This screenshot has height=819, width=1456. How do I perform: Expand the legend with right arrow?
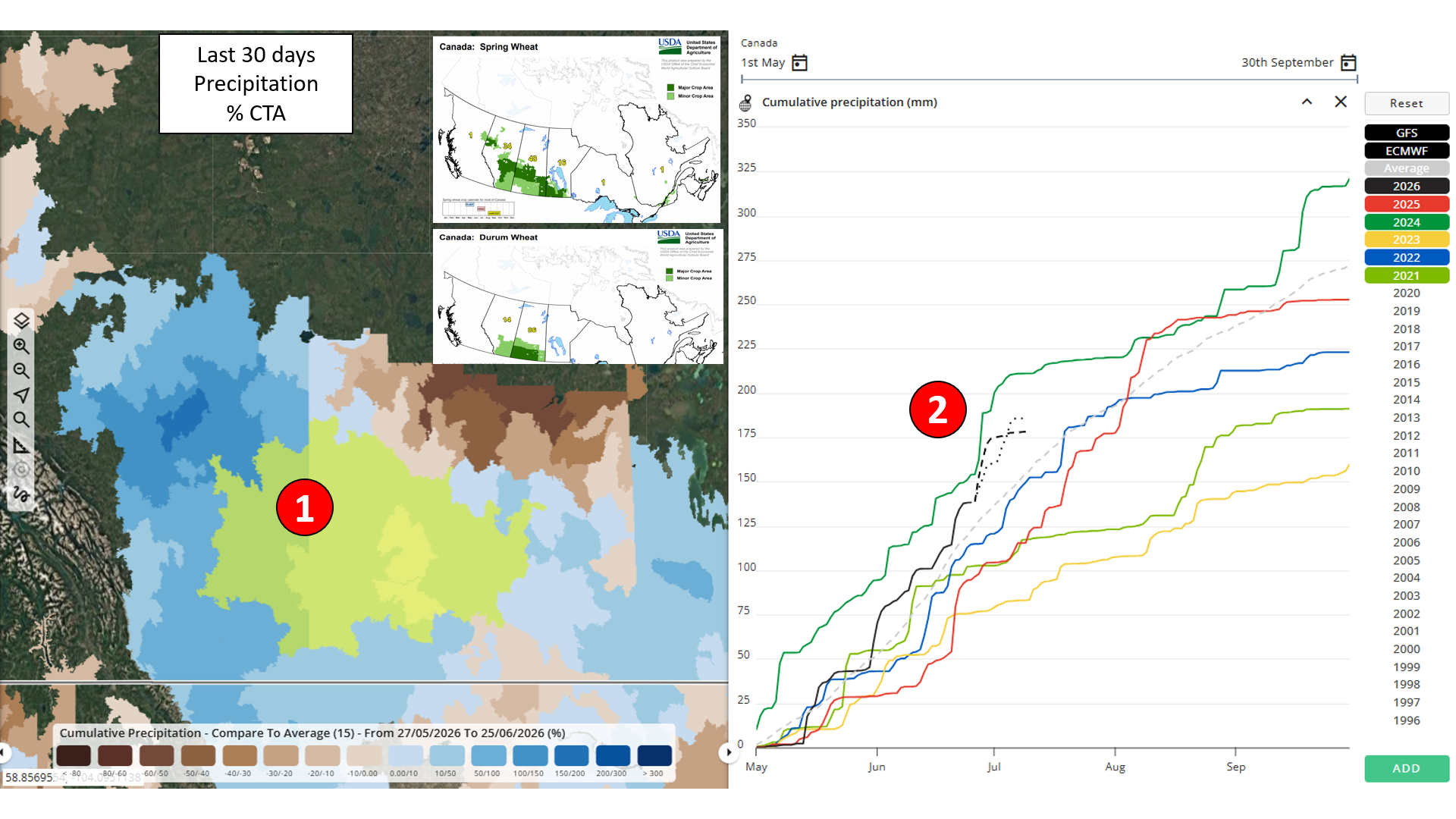[x=729, y=752]
